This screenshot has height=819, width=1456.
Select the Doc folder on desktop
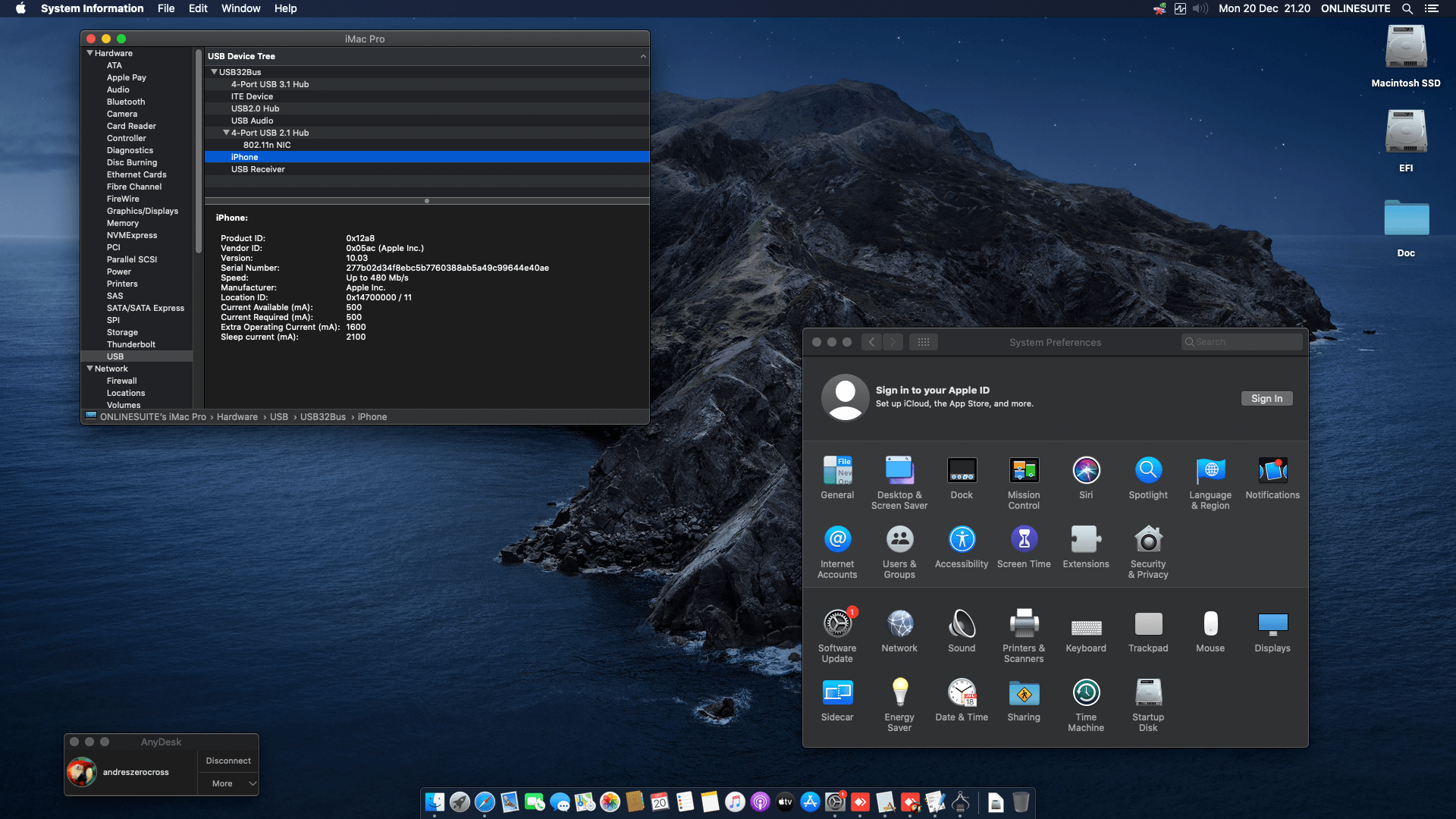click(x=1406, y=228)
